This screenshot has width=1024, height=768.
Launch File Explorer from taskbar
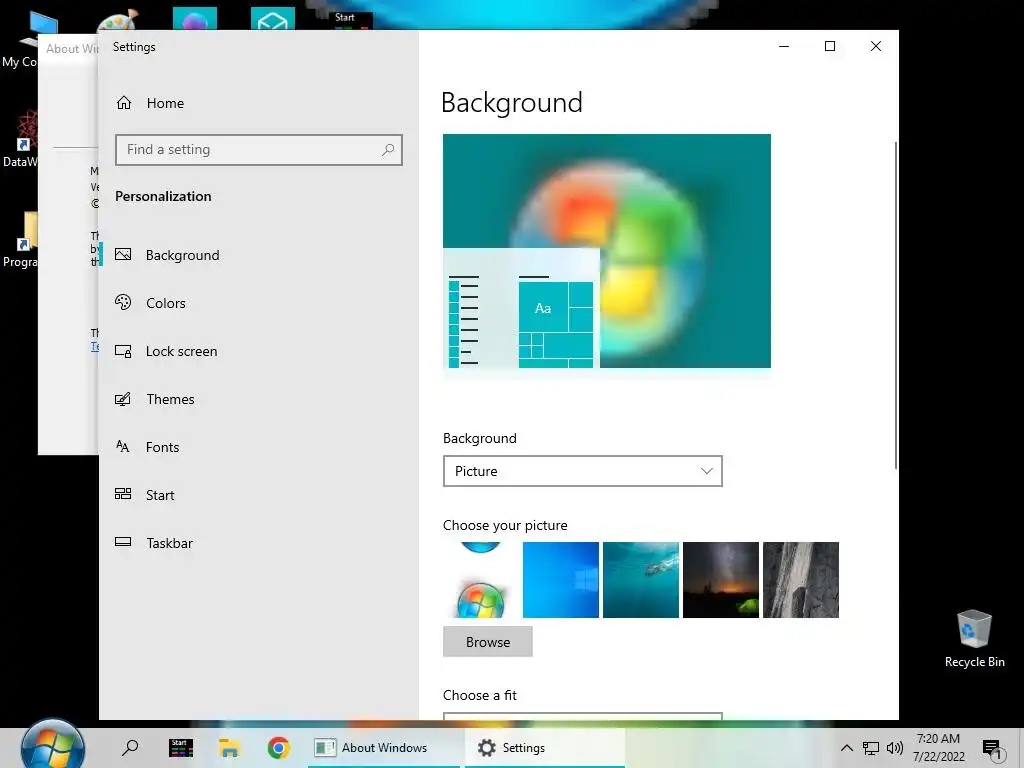click(x=229, y=747)
